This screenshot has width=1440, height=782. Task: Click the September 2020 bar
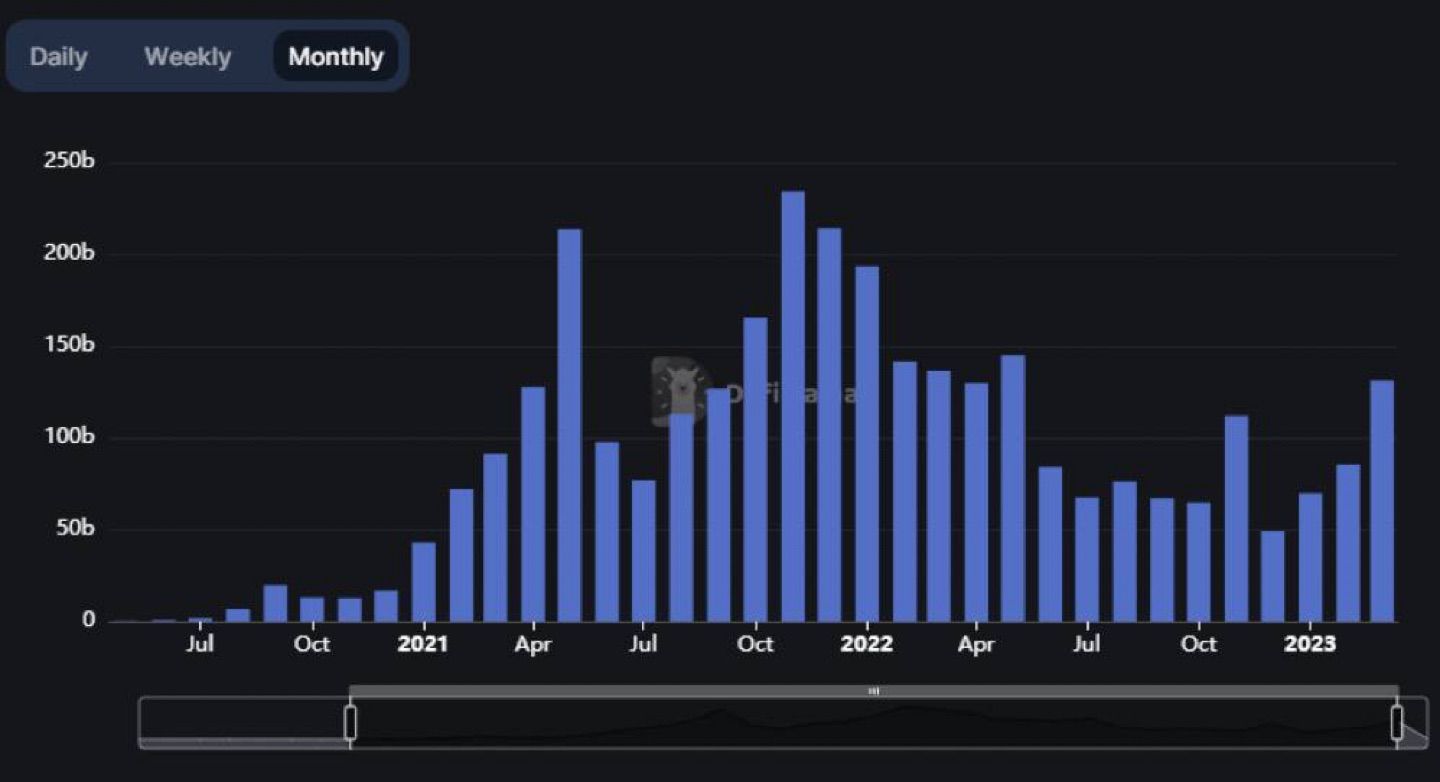(x=275, y=603)
